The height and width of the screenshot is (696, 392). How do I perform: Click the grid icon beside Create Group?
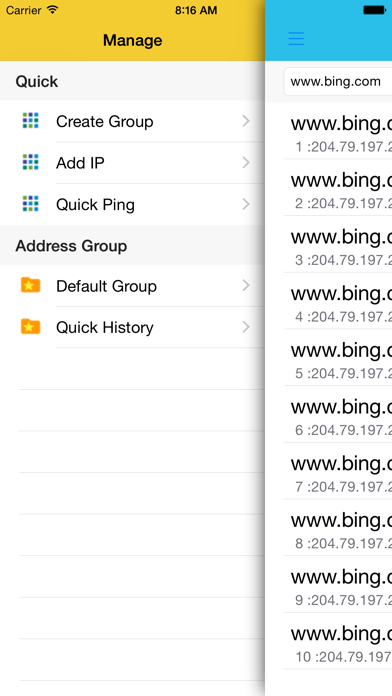coord(31,121)
